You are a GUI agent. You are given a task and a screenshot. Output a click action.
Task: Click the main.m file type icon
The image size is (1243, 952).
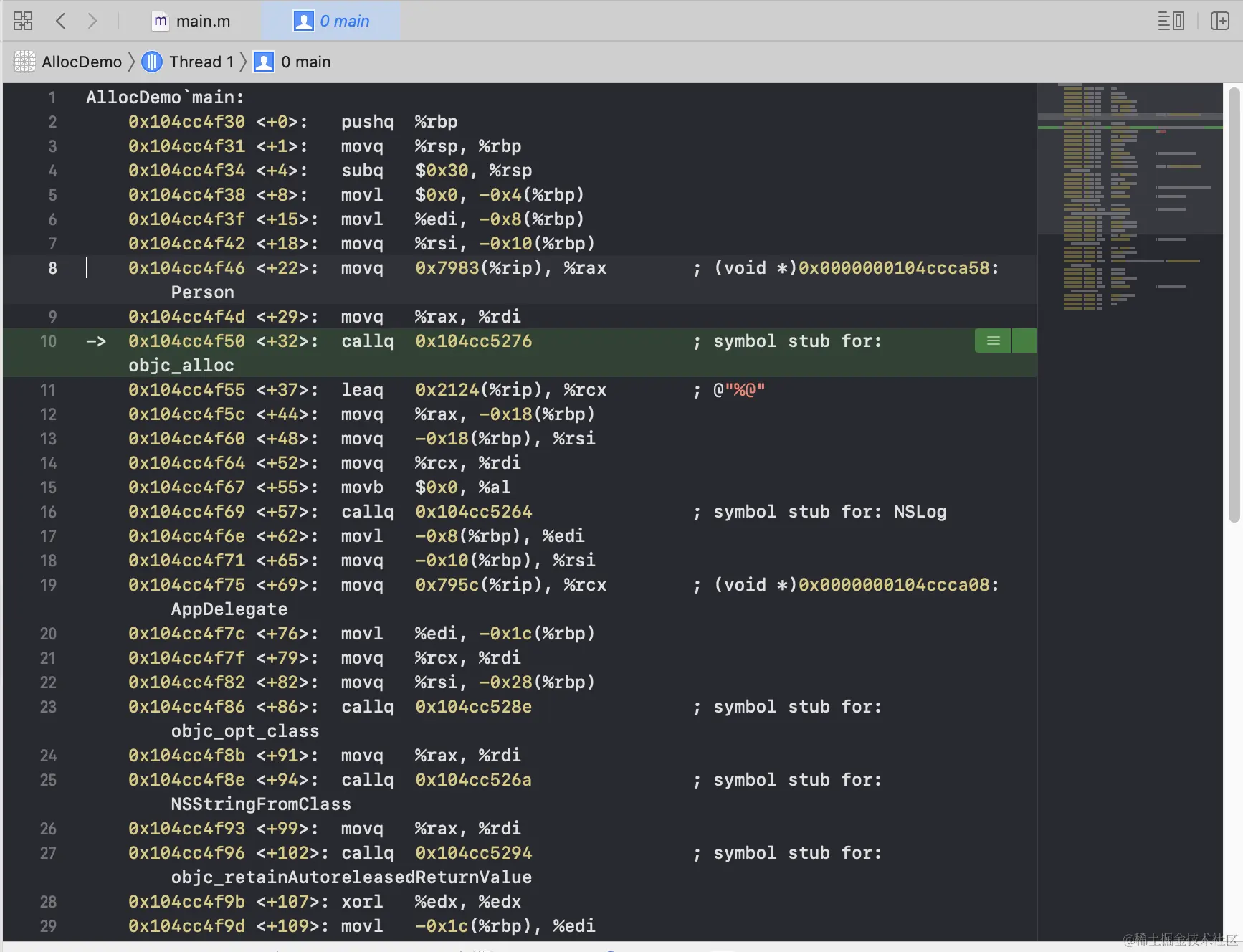click(161, 21)
